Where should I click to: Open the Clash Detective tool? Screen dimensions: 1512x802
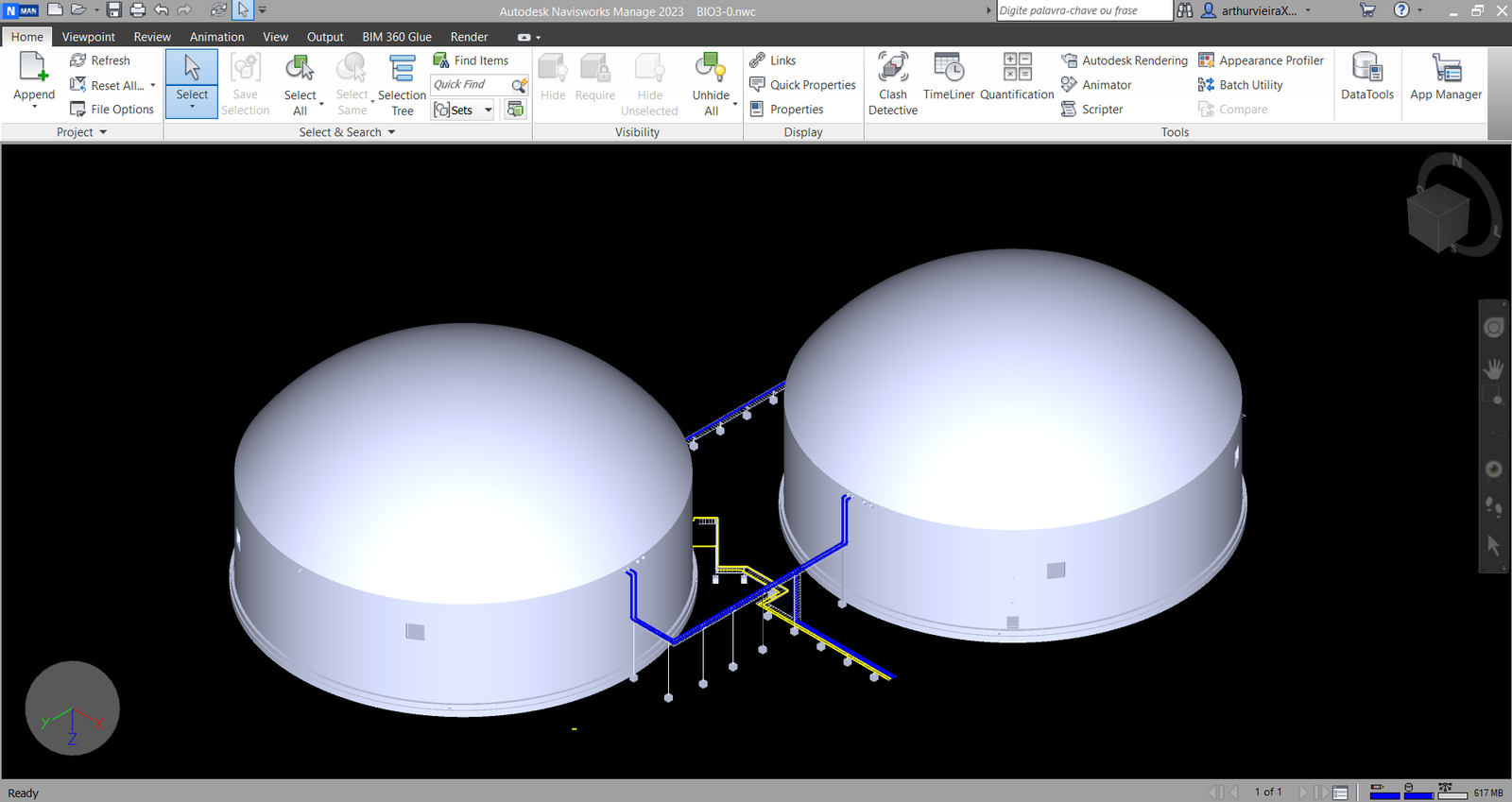click(893, 84)
